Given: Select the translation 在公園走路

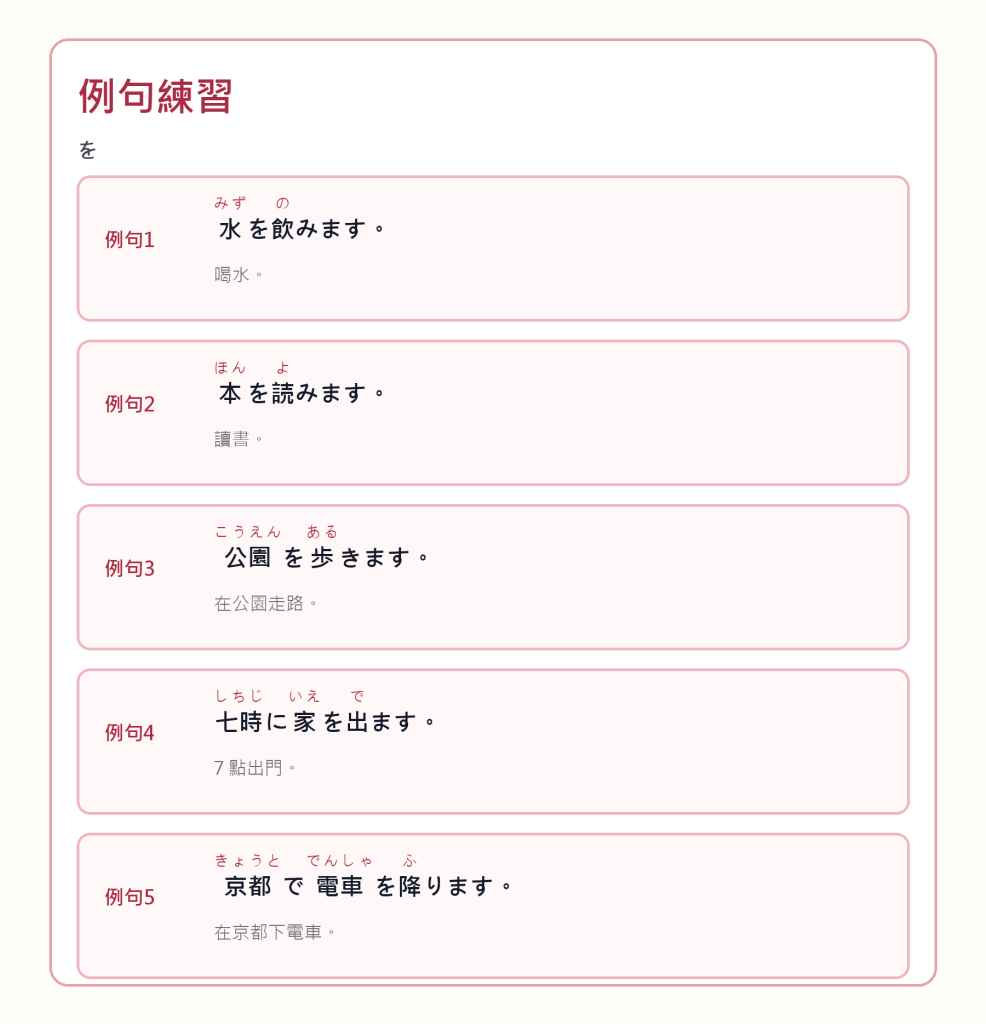Looking at the screenshot, I should [x=266, y=603].
